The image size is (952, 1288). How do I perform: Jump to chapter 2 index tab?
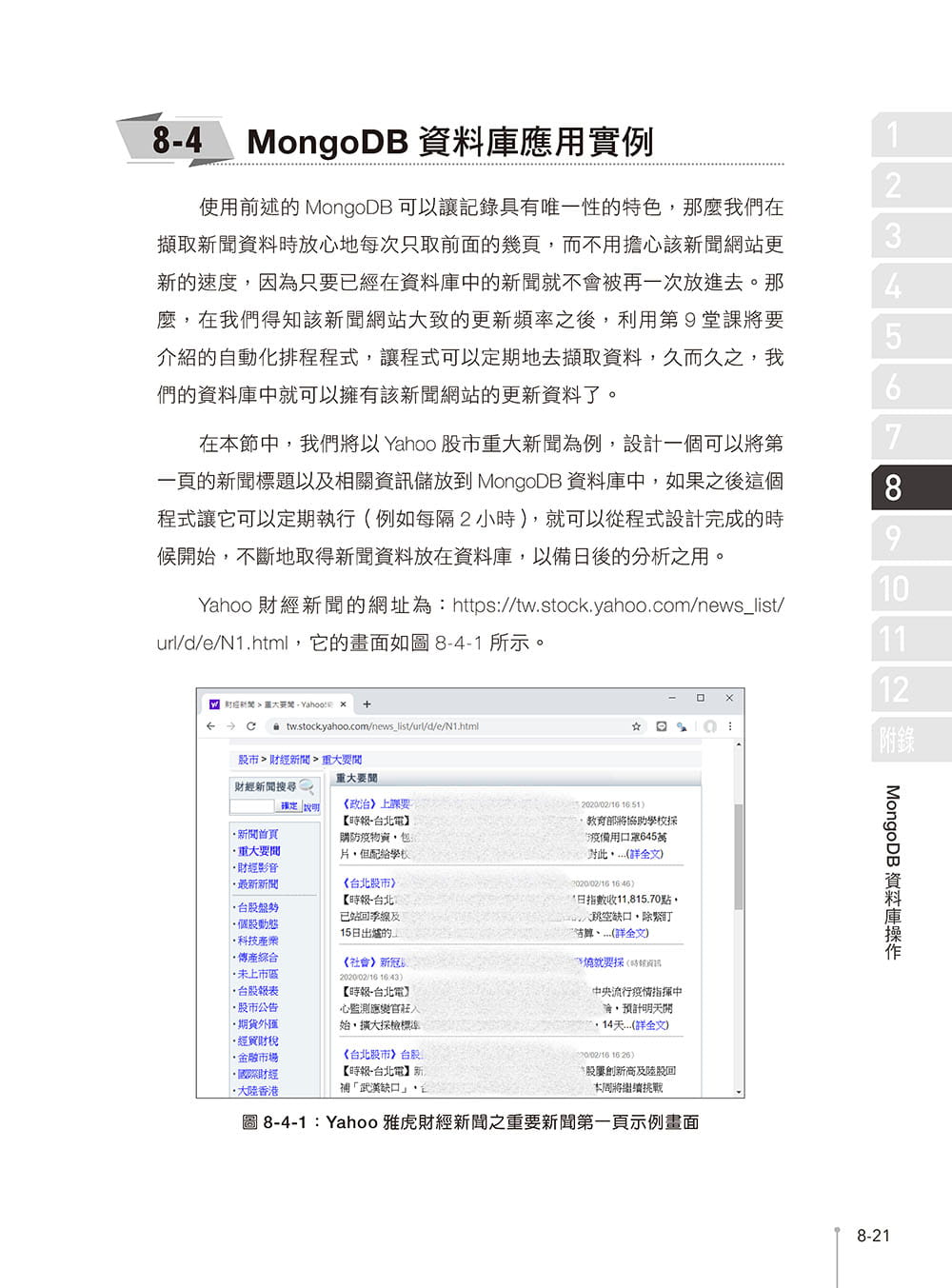[911, 185]
